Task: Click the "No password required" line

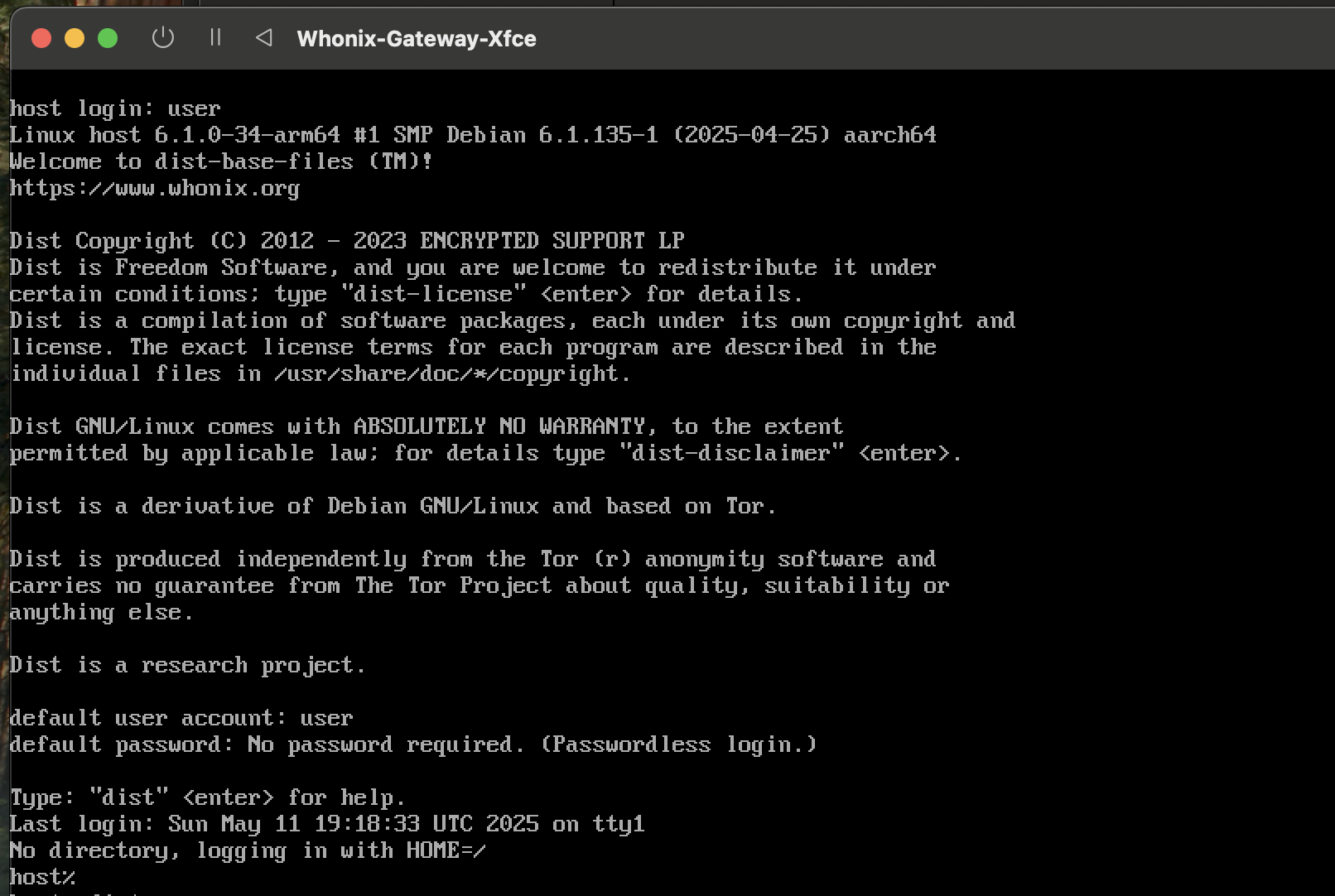Action: click(x=413, y=744)
